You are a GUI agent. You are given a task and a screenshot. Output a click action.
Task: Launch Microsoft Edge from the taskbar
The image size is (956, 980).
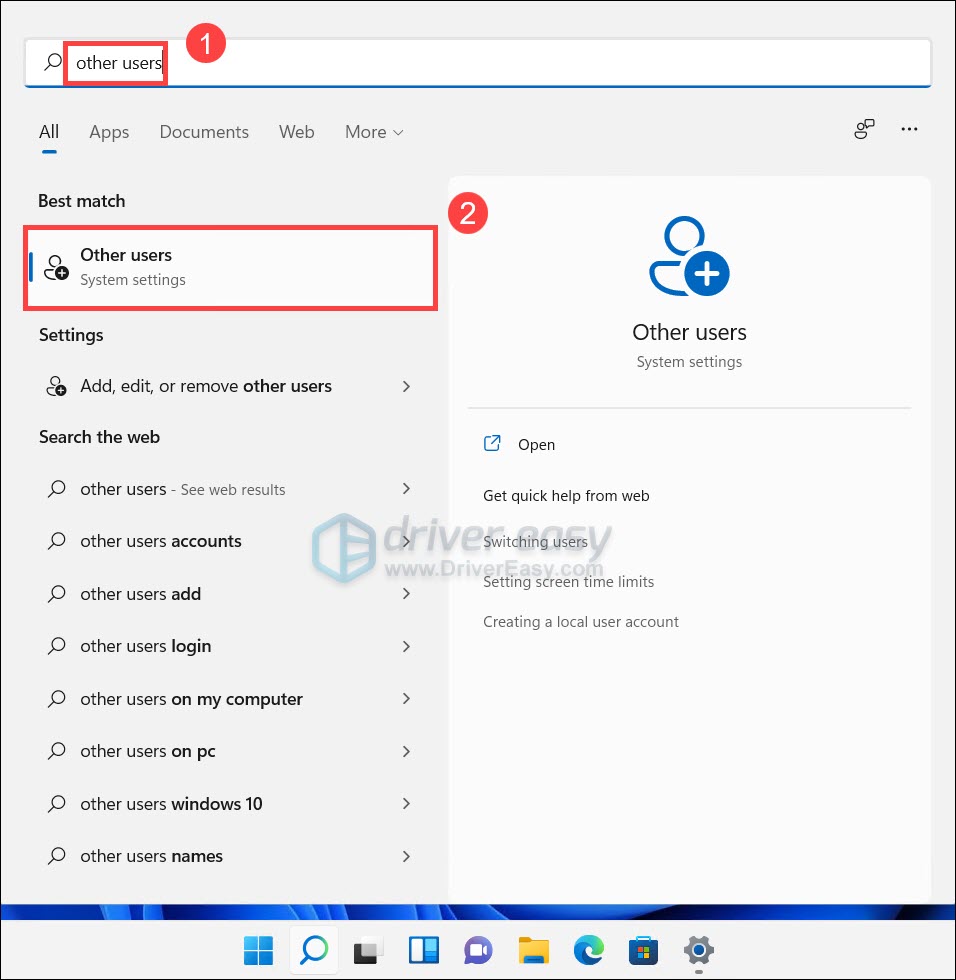(589, 951)
